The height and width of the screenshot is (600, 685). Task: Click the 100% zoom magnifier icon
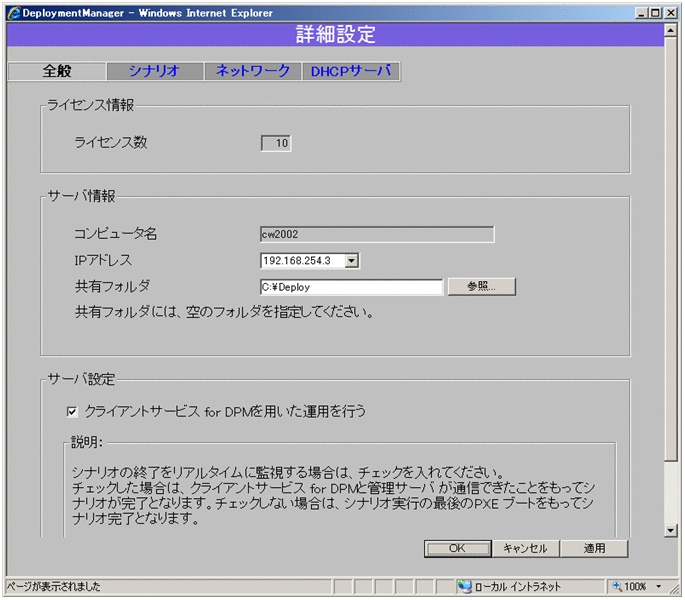pos(617,586)
